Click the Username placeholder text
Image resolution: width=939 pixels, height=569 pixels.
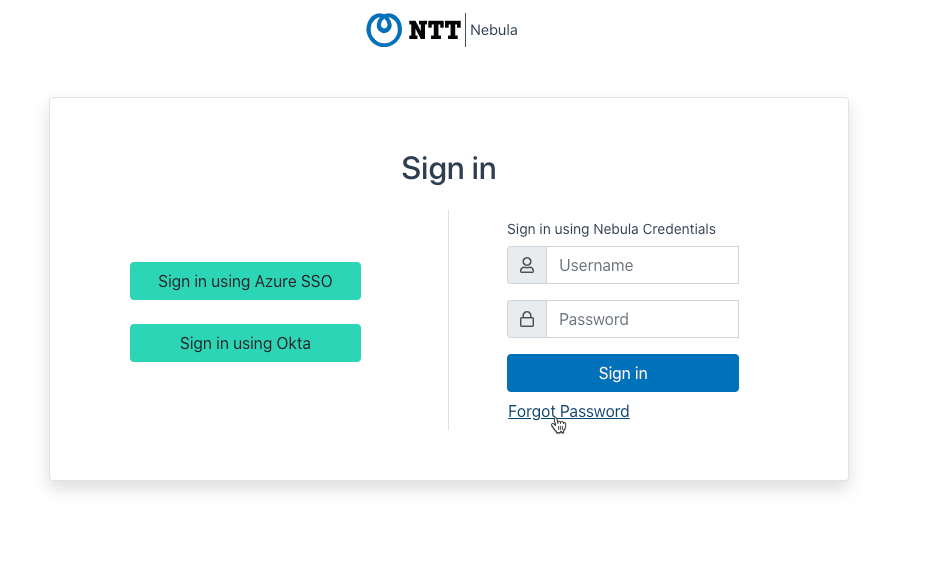[x=596, y=265]
